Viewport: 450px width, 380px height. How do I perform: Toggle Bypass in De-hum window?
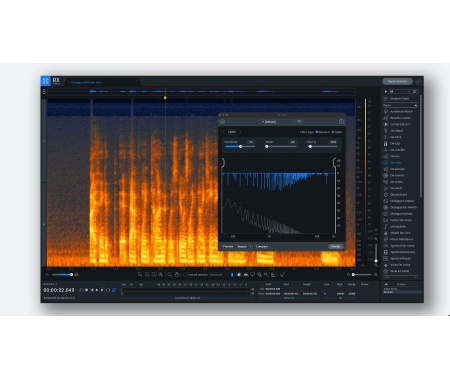coord(242,246)
